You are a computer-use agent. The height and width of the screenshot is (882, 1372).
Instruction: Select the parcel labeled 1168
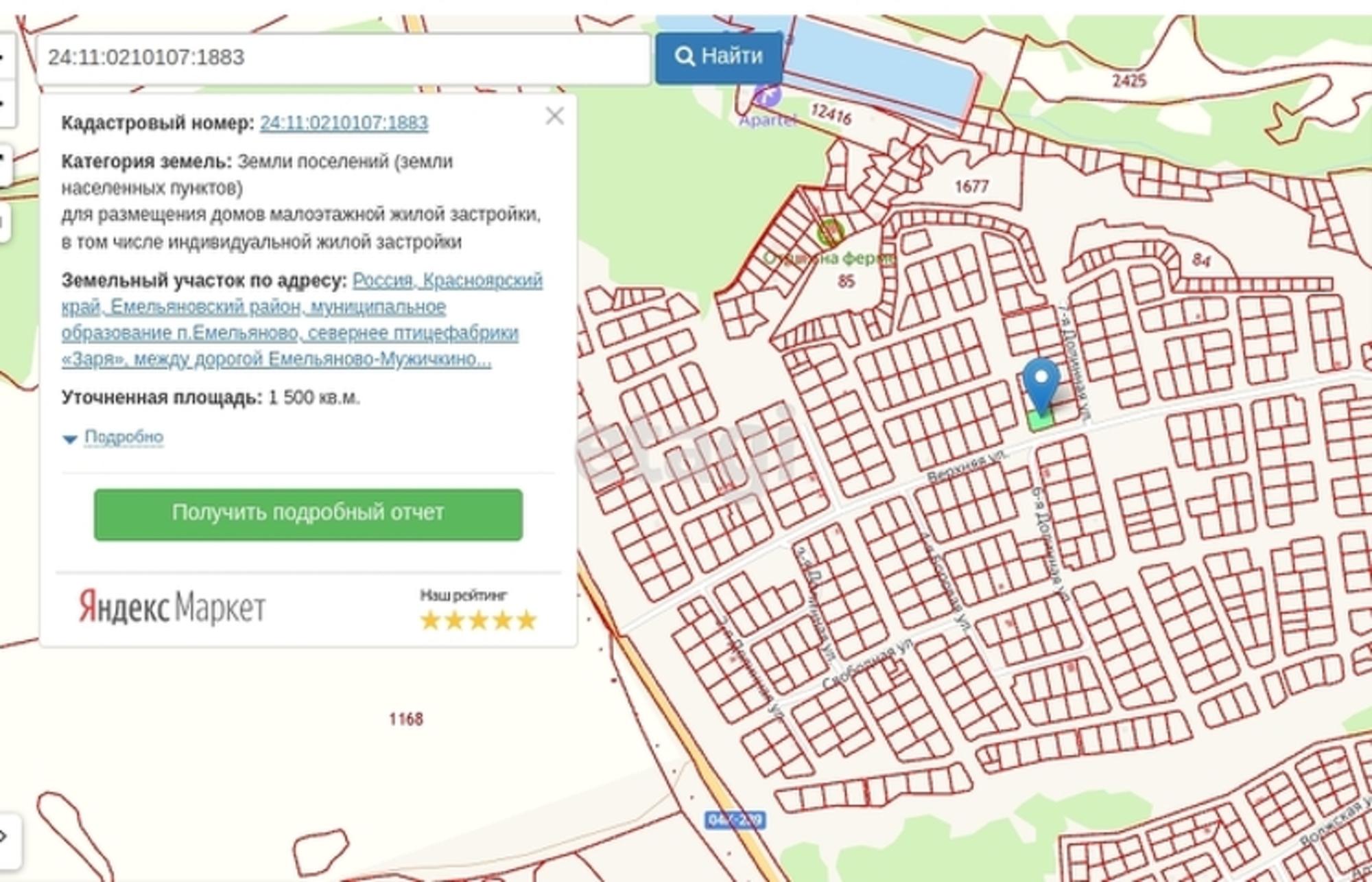pyautogui.click(x=406, y=719)
